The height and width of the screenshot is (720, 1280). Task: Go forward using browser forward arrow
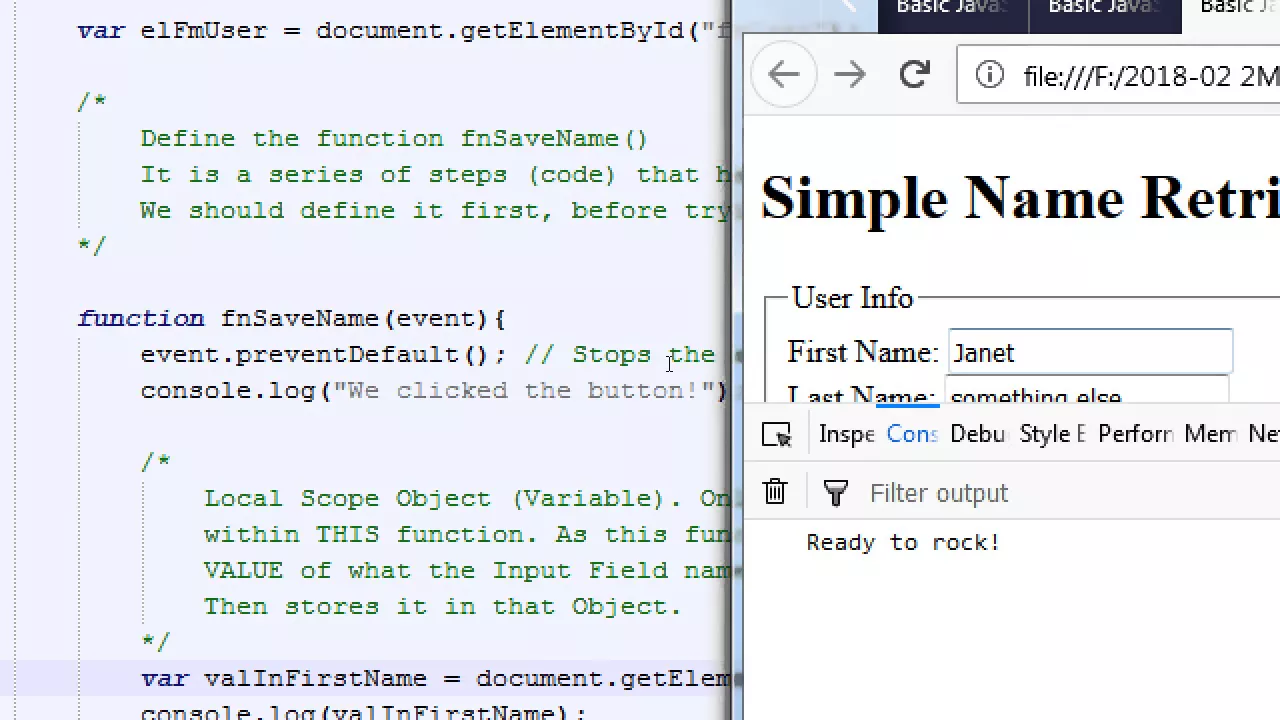click(849, 75)
